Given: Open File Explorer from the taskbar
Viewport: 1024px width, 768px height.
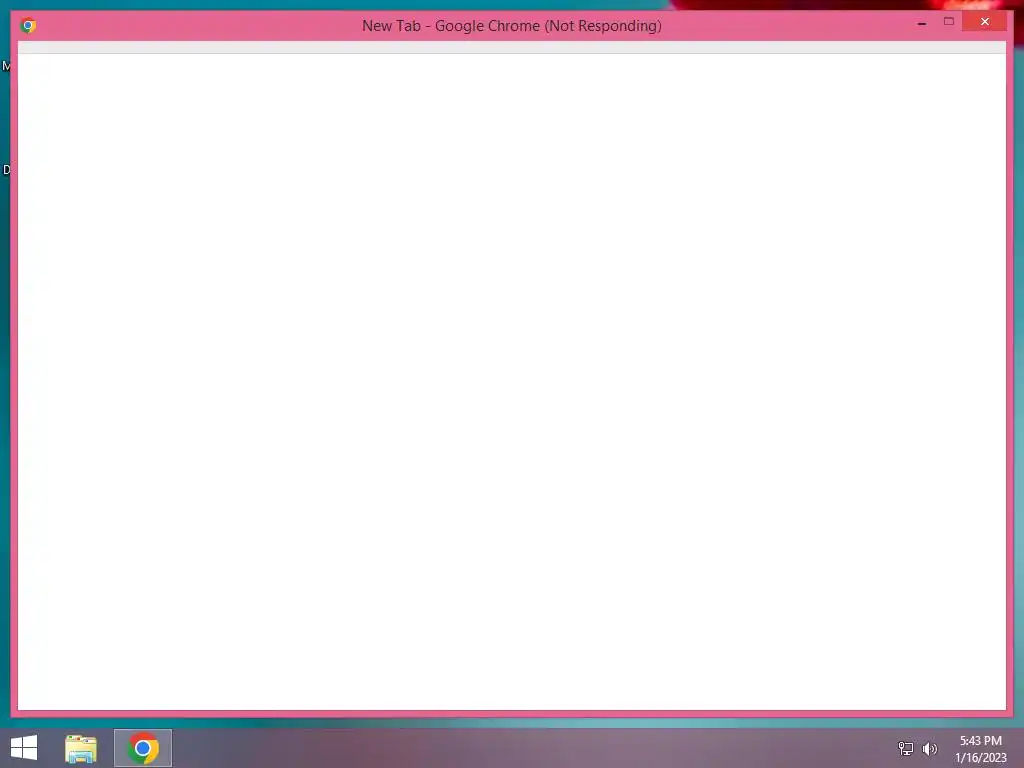Looking at the screenshot, I should pyautogui.click(x=81, y=748).
